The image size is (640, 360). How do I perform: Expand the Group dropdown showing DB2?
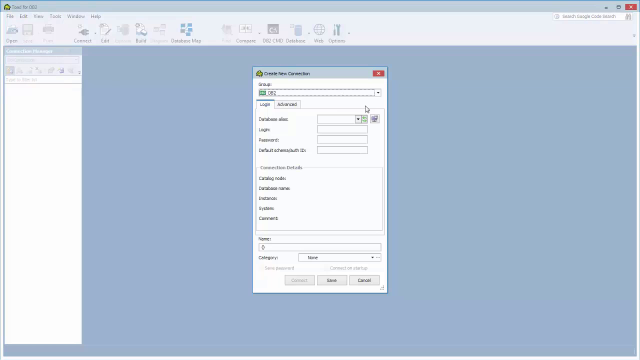click(x=378, y=93)
